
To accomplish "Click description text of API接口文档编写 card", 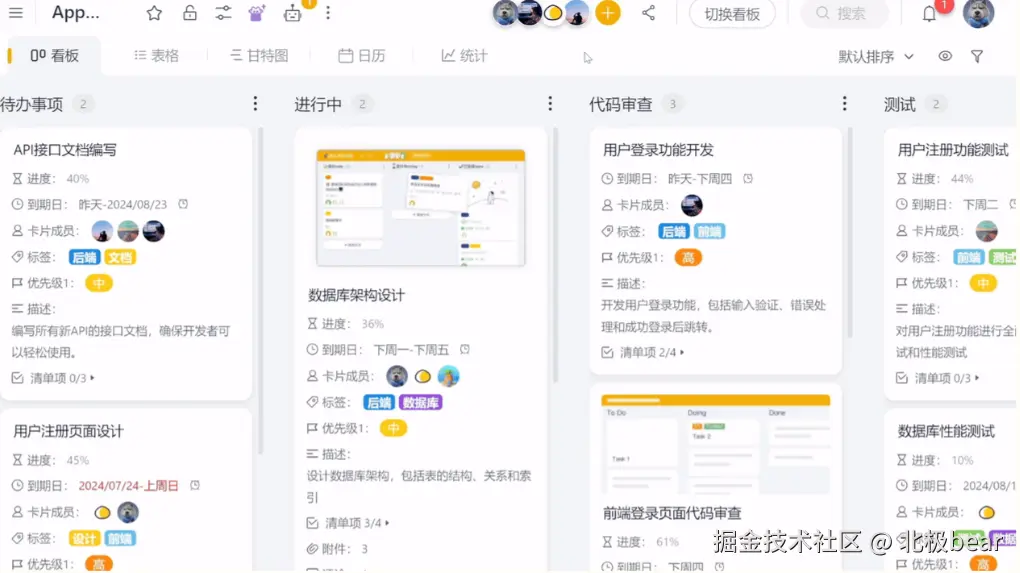I will [x=121, y=342].
